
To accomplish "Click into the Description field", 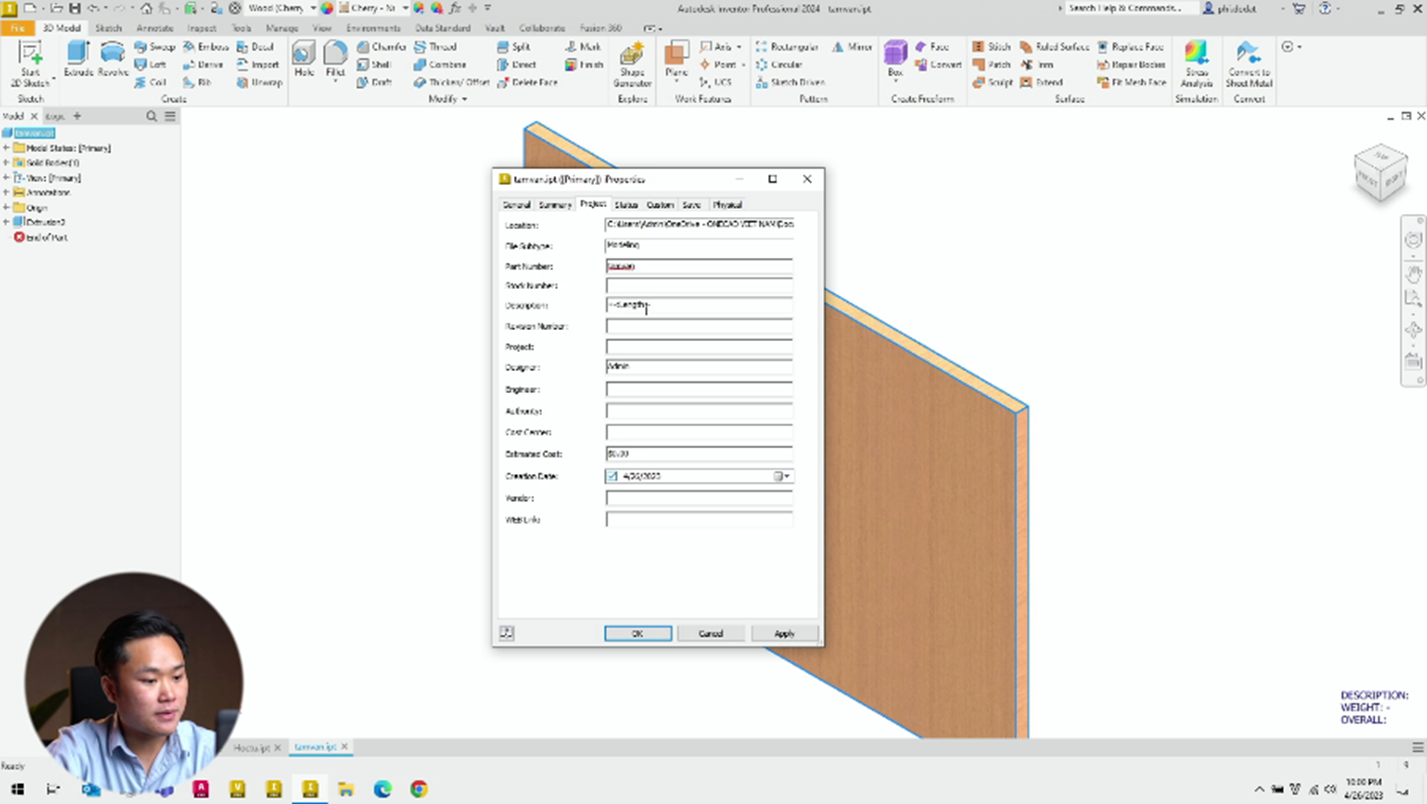I will [699, 306].
